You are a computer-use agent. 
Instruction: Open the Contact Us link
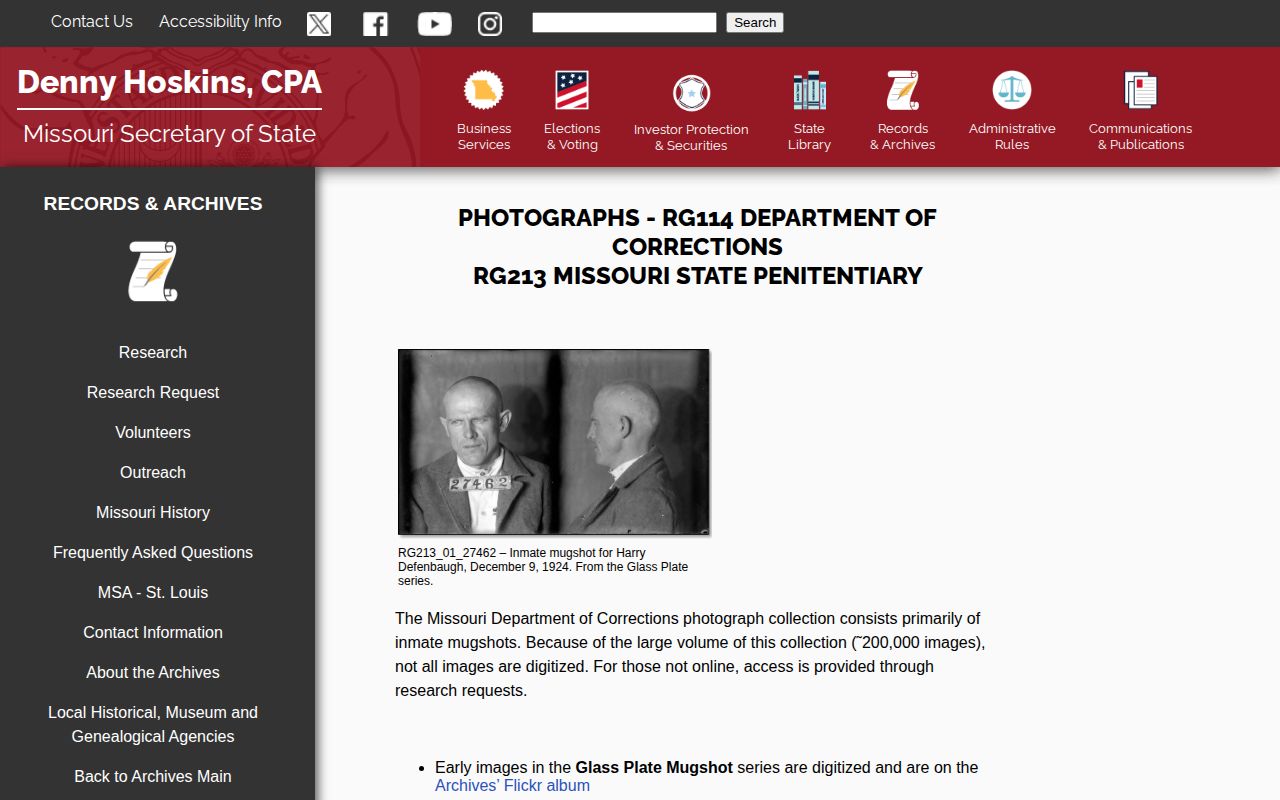coord(92,21)
